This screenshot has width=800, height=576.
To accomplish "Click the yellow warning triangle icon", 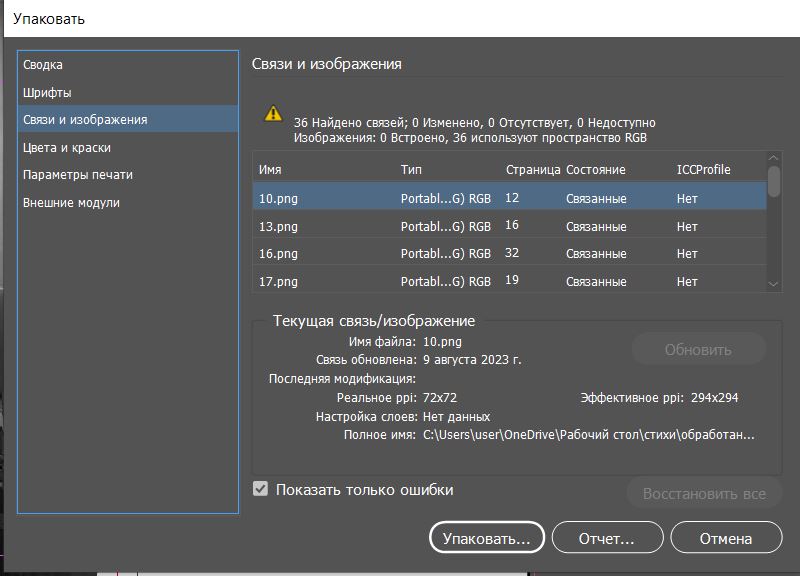I will pos(273,113).
